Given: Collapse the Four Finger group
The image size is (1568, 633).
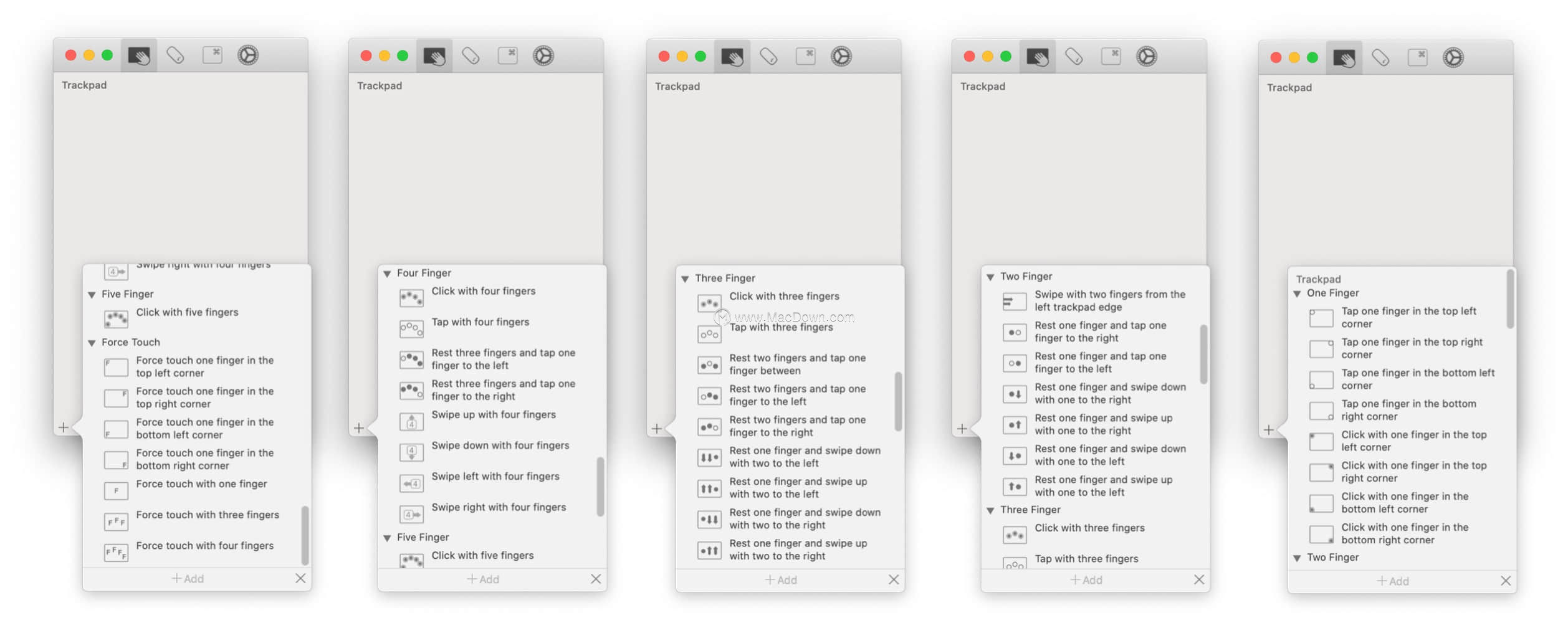Looking at the screenshot, I should pos(387,274).
